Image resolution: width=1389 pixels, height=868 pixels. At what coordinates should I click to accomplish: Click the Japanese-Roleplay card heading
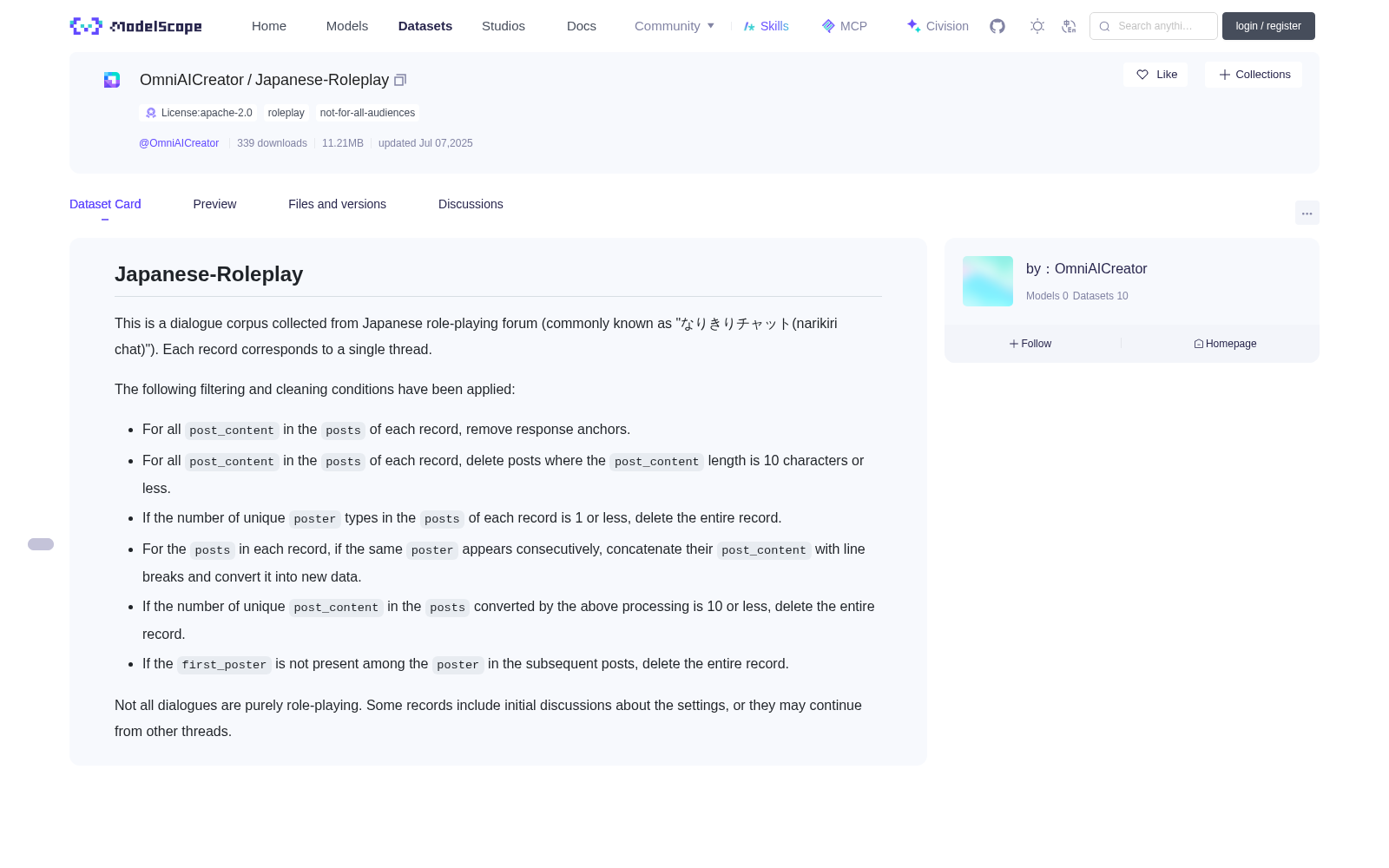click(209, 274)
